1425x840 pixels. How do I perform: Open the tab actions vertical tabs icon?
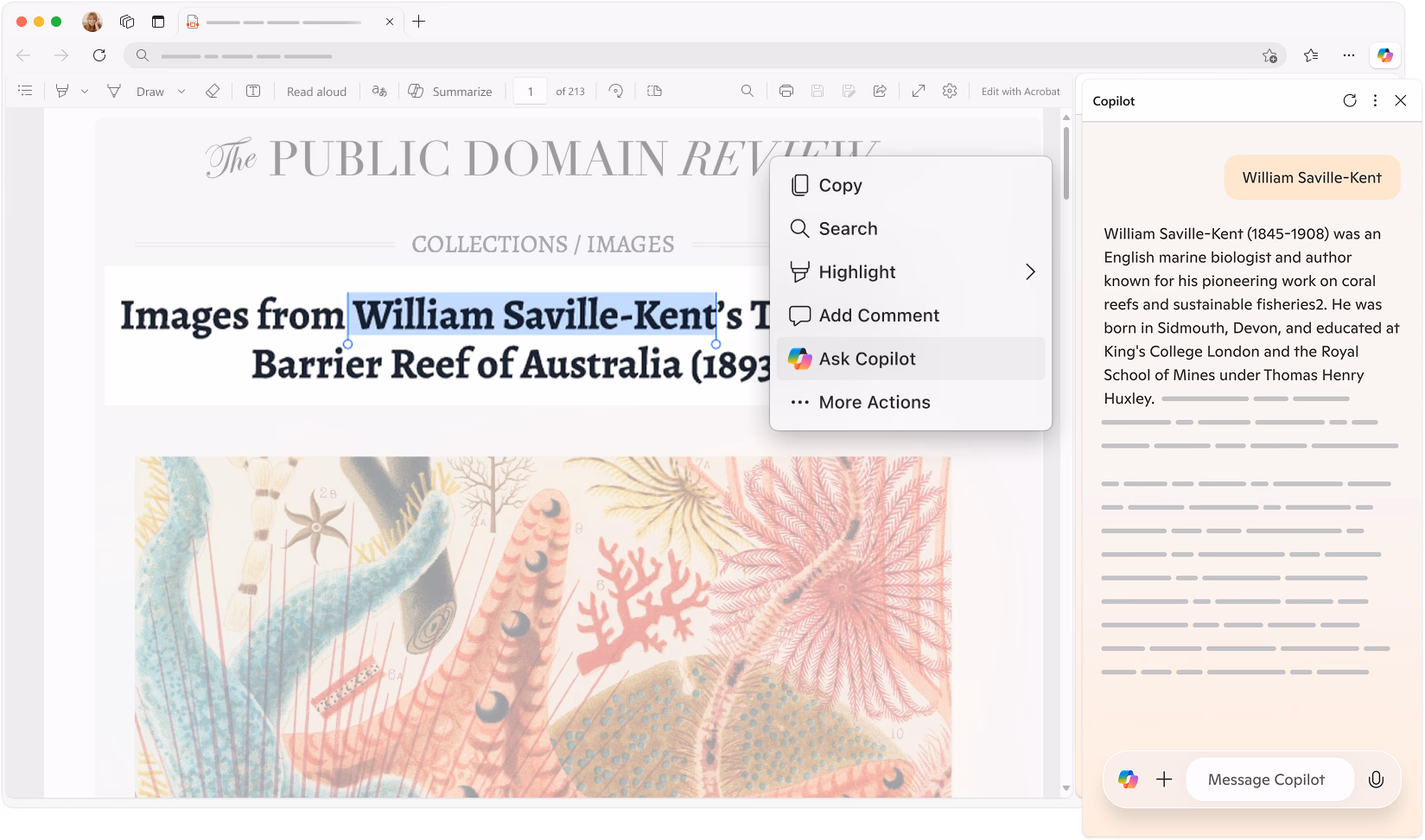pos(158,22)
